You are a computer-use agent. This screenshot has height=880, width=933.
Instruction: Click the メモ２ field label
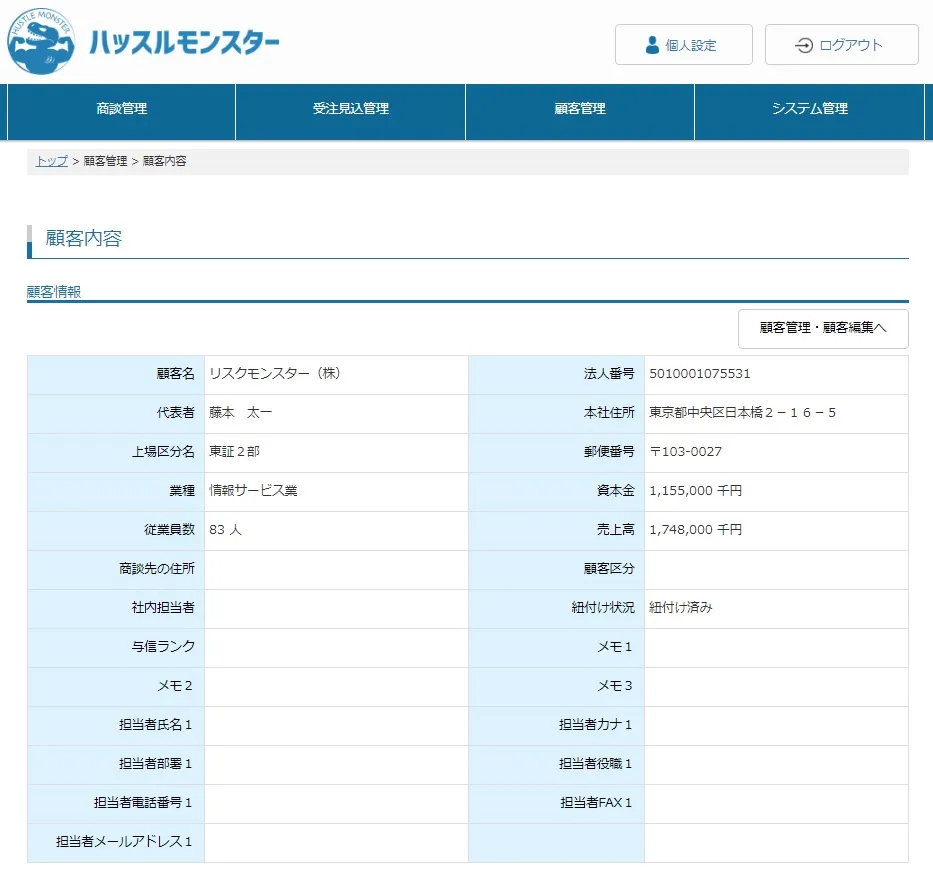175,685
